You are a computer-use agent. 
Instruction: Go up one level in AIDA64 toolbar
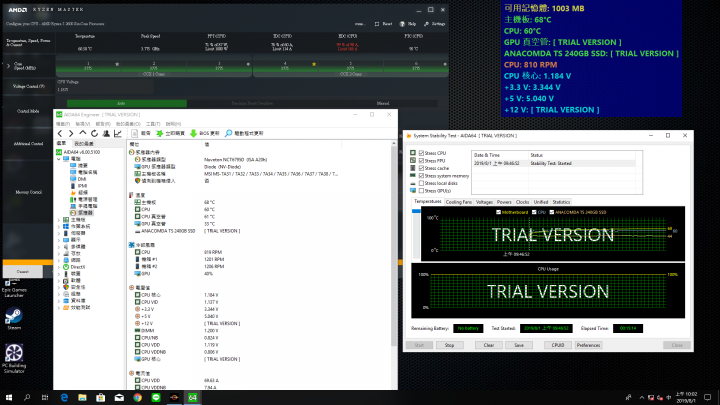click(x=83, y=133)
